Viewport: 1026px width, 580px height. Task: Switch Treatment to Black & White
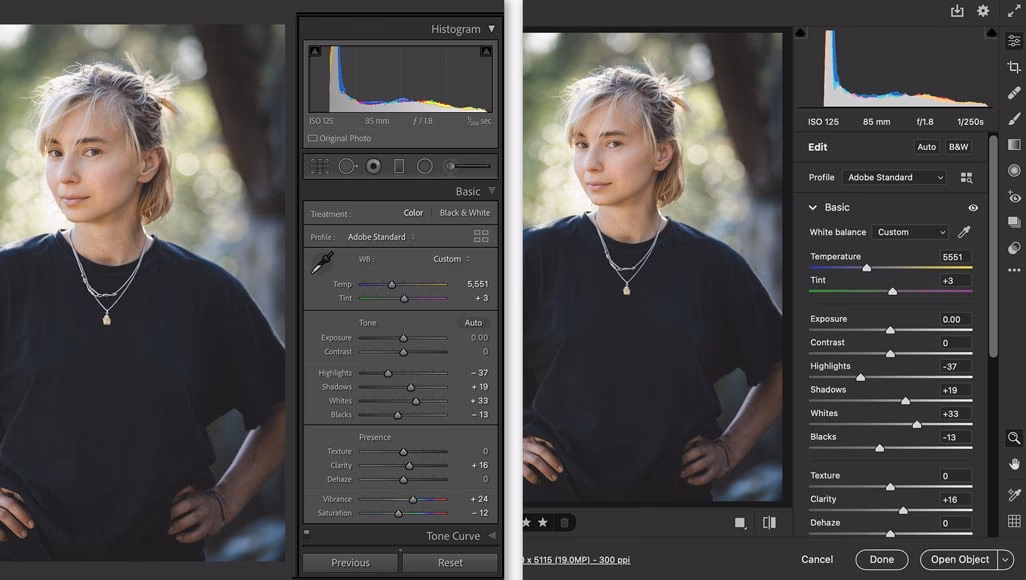point(464,212)
